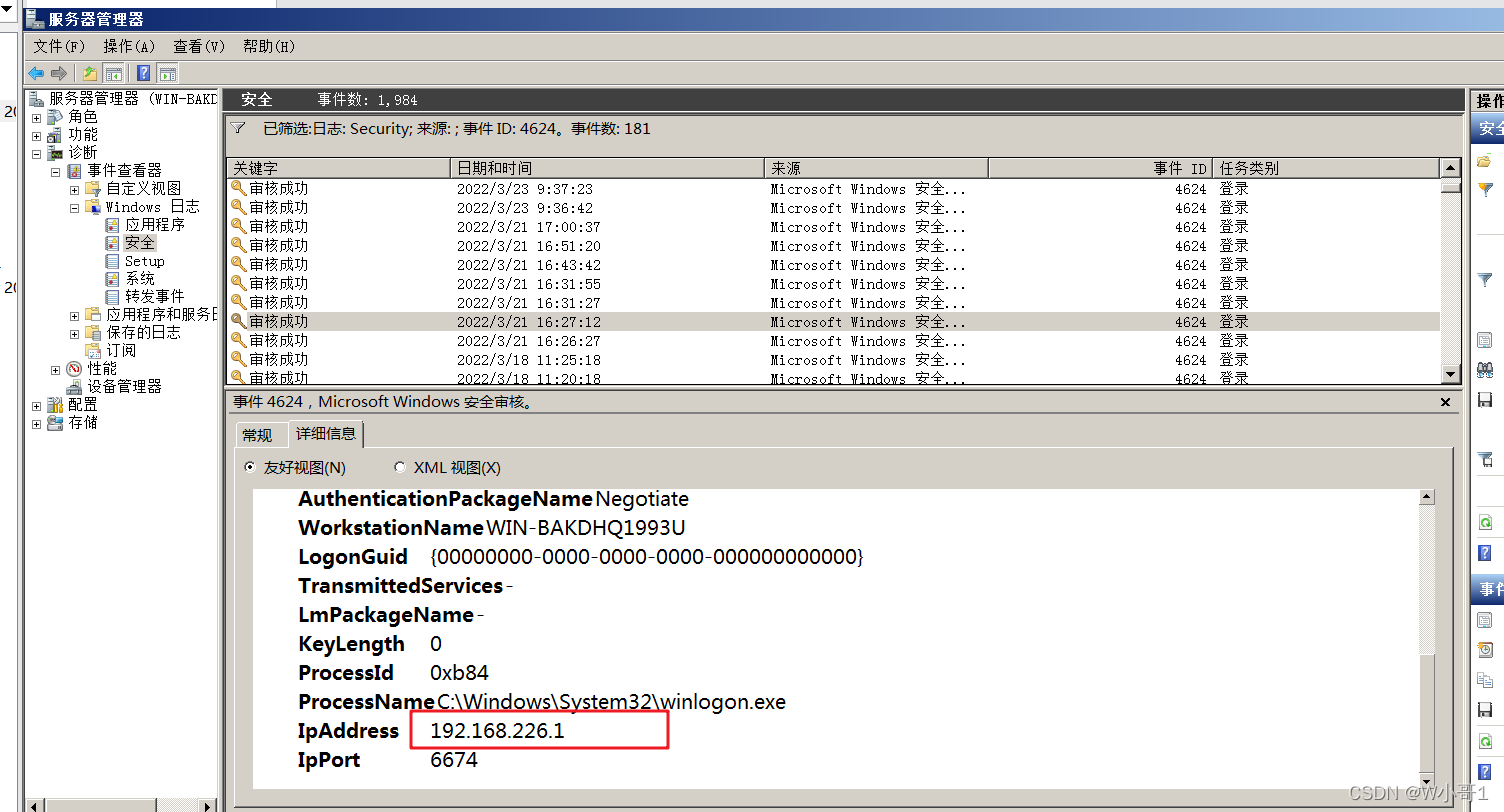The image size is (1504, 812).
Task: Click the save filter to custom view icon
Action: click(1485, 459)
